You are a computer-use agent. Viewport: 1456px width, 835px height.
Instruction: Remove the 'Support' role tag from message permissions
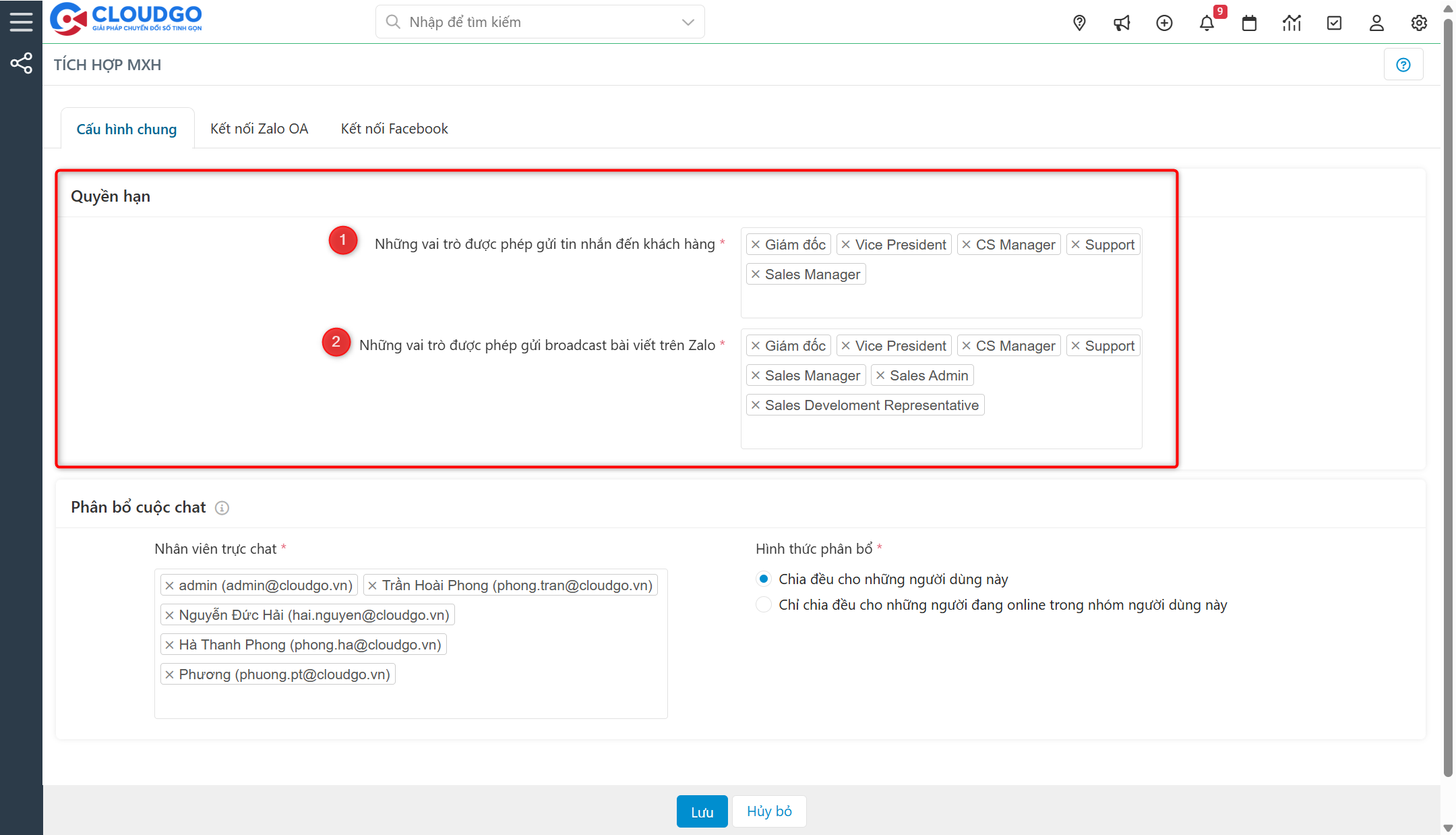1077,244
